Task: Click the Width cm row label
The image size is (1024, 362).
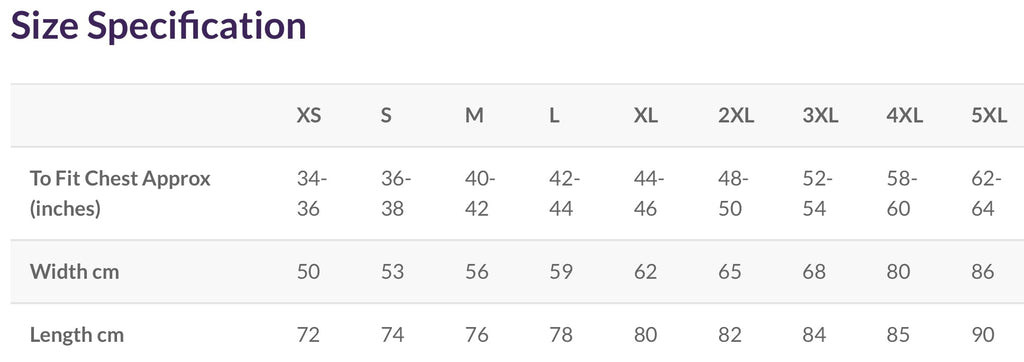Action: coord(74,271)
